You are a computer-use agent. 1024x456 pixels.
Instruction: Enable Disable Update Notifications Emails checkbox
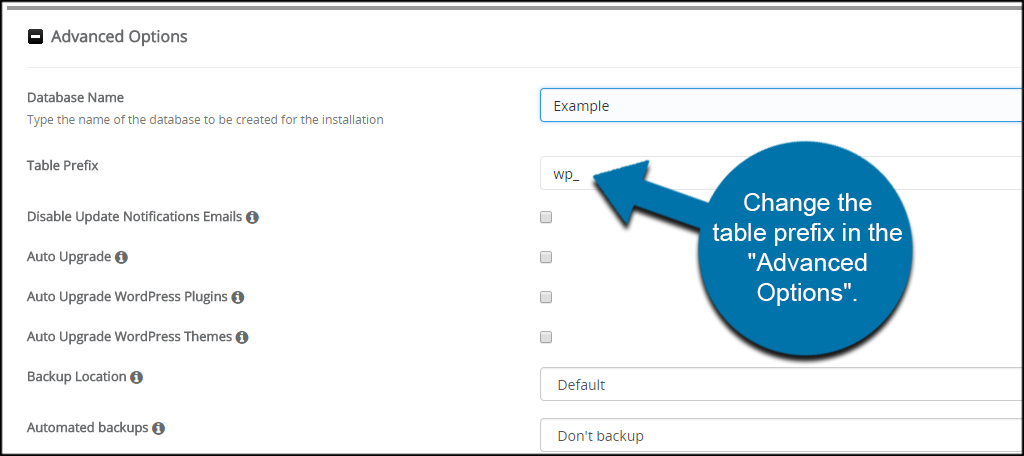pos(546,217)
